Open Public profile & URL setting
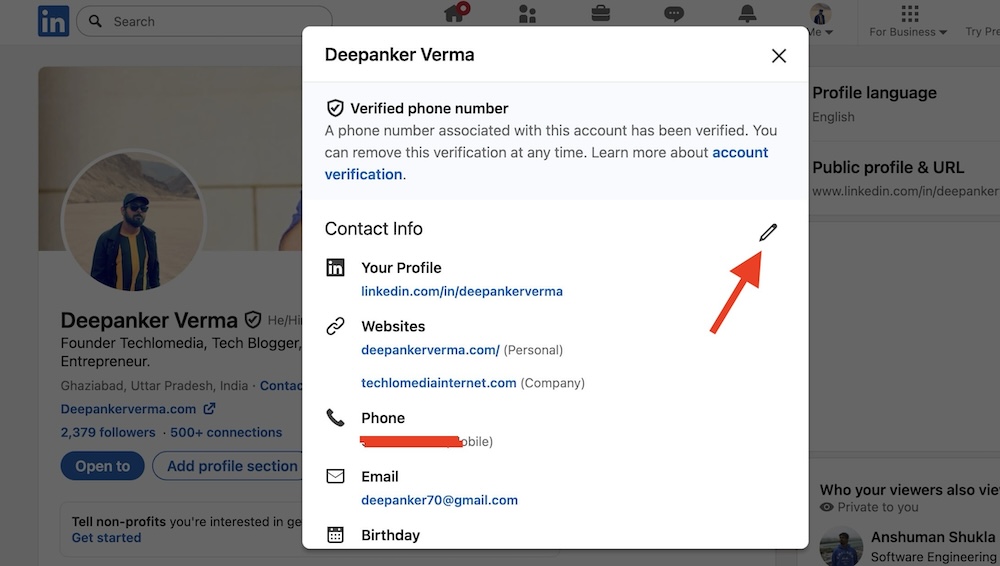Viewport: 1000px width, 566px height. 888,168
